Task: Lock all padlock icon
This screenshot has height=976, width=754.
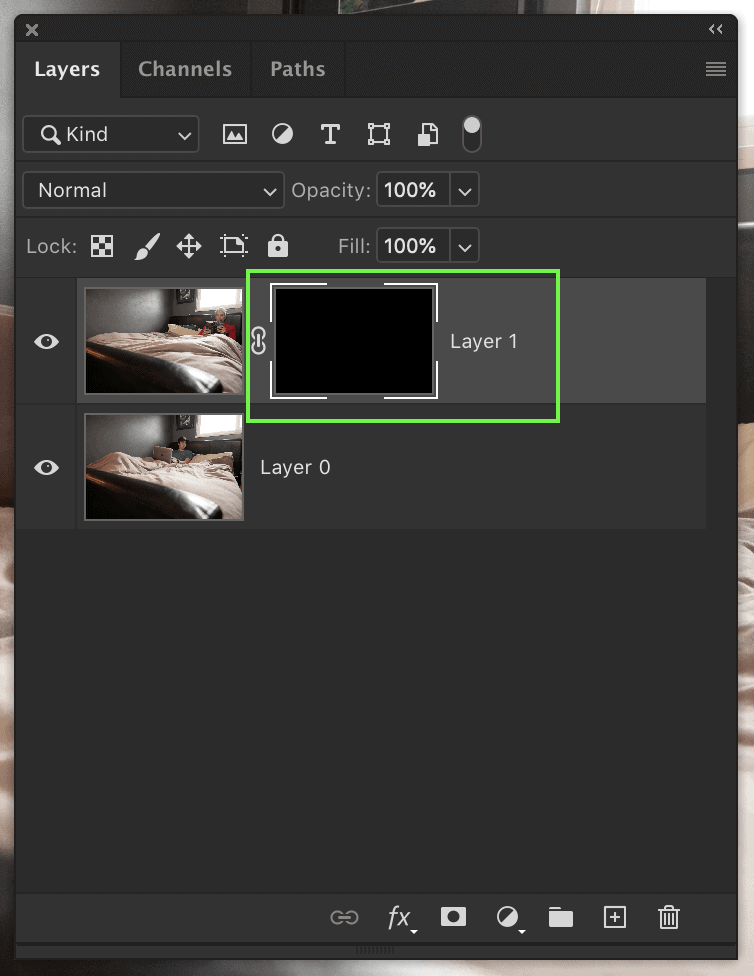Action: (278, 246)
